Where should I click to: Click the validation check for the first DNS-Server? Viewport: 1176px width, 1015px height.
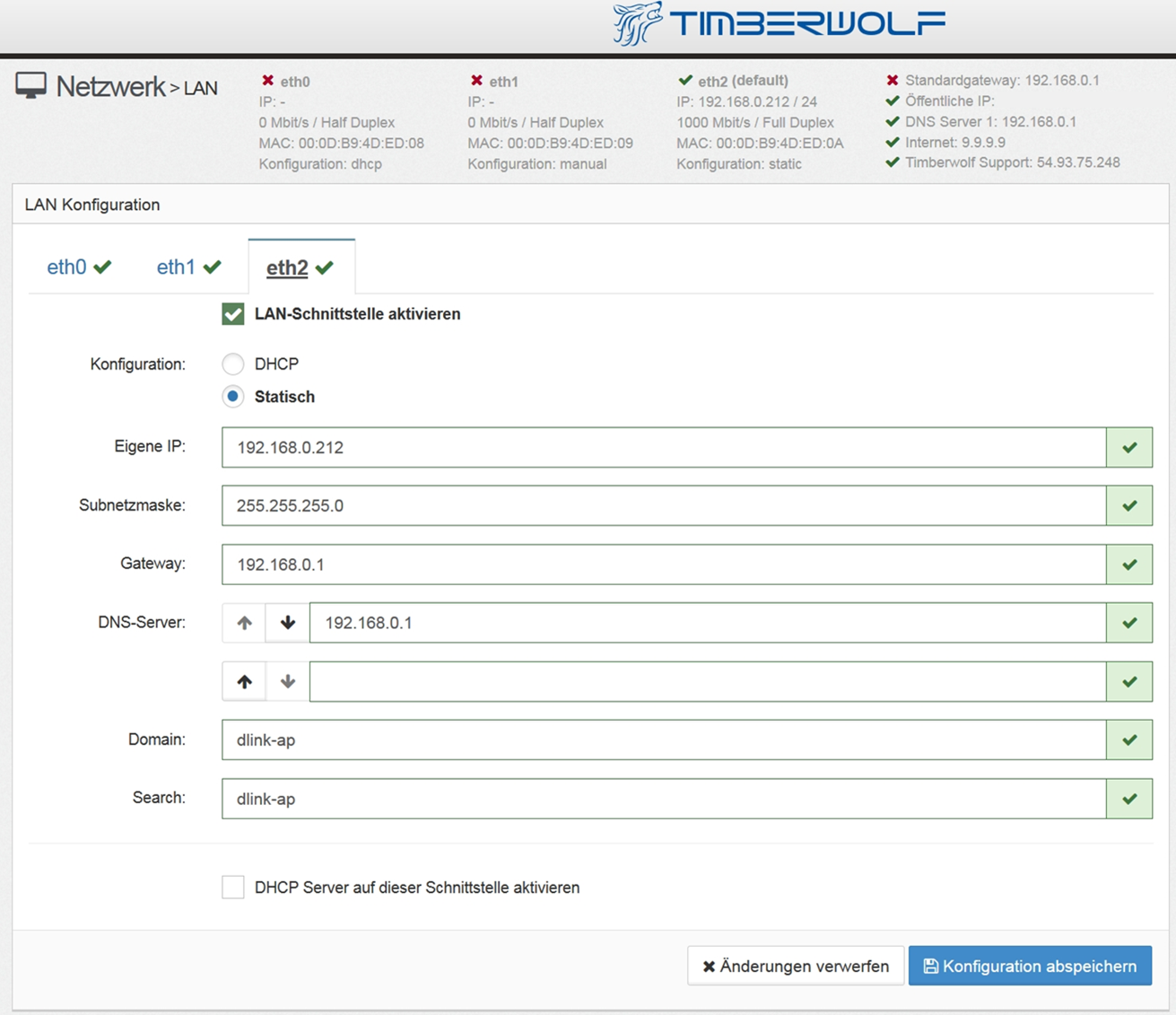(1129, 623)
